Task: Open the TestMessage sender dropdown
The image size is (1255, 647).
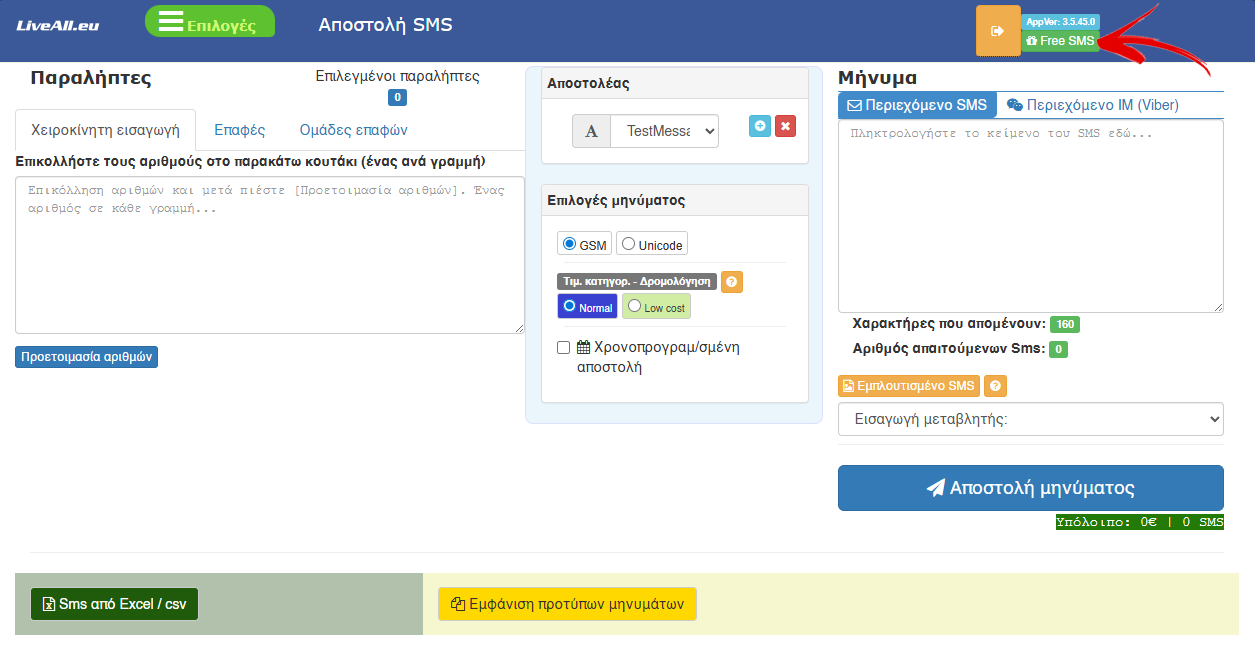Action: pos(665,131)
